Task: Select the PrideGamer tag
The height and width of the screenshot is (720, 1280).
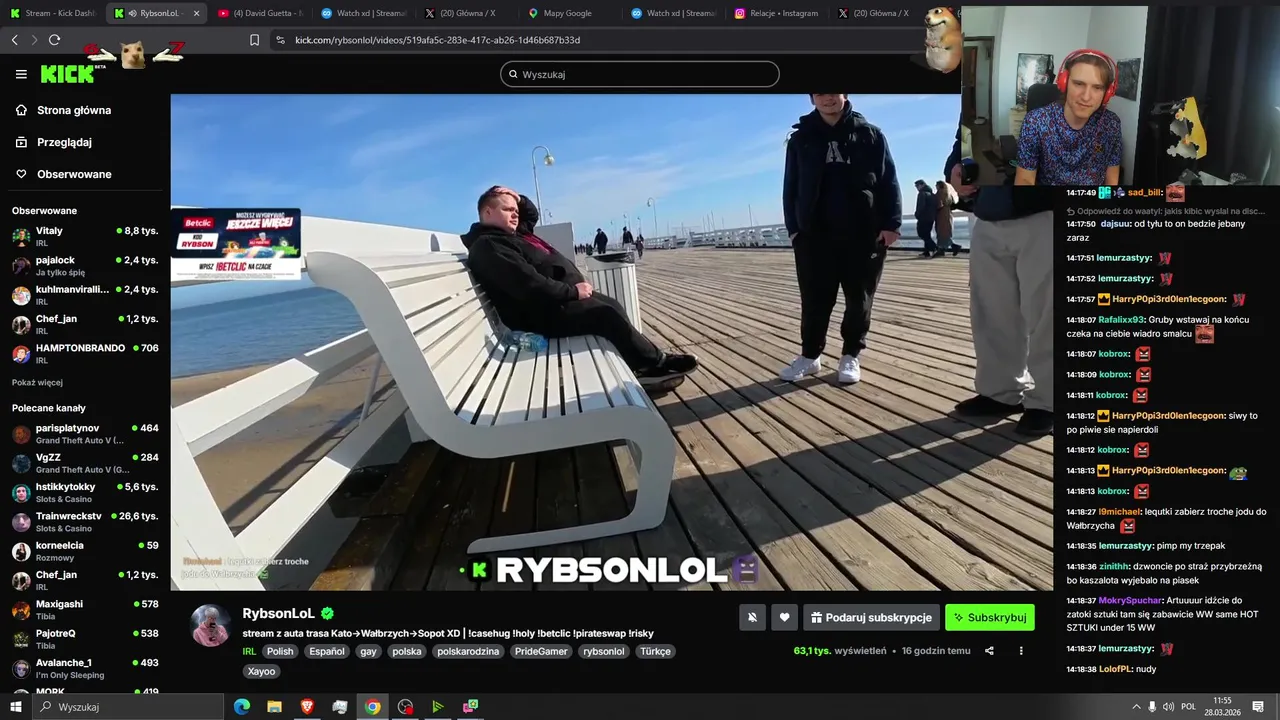Action: coord(541,651)
